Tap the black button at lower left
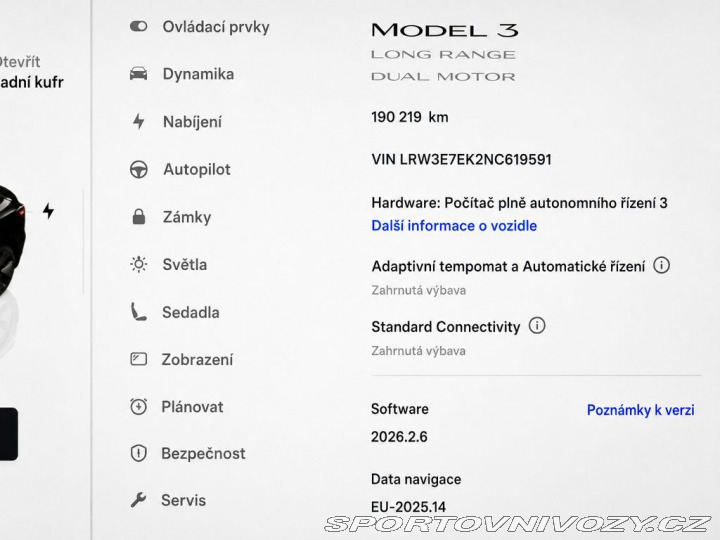The width and height of the screenshot is (720, 540). click(9, 434)
